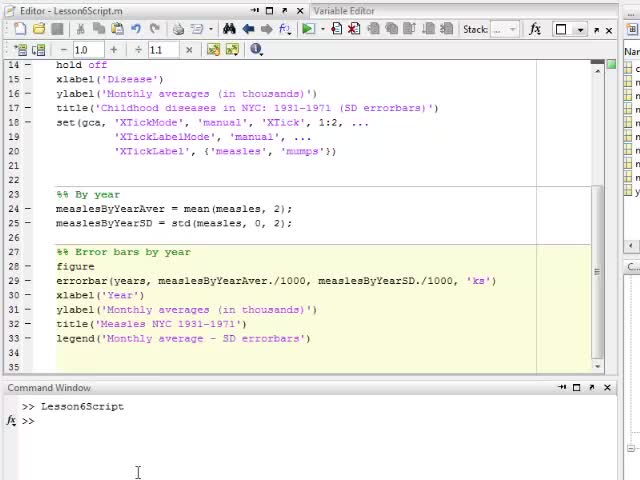640x480 pixels.
Task: Toggle breakpoint dash on line 29
Action: point(28,281)
